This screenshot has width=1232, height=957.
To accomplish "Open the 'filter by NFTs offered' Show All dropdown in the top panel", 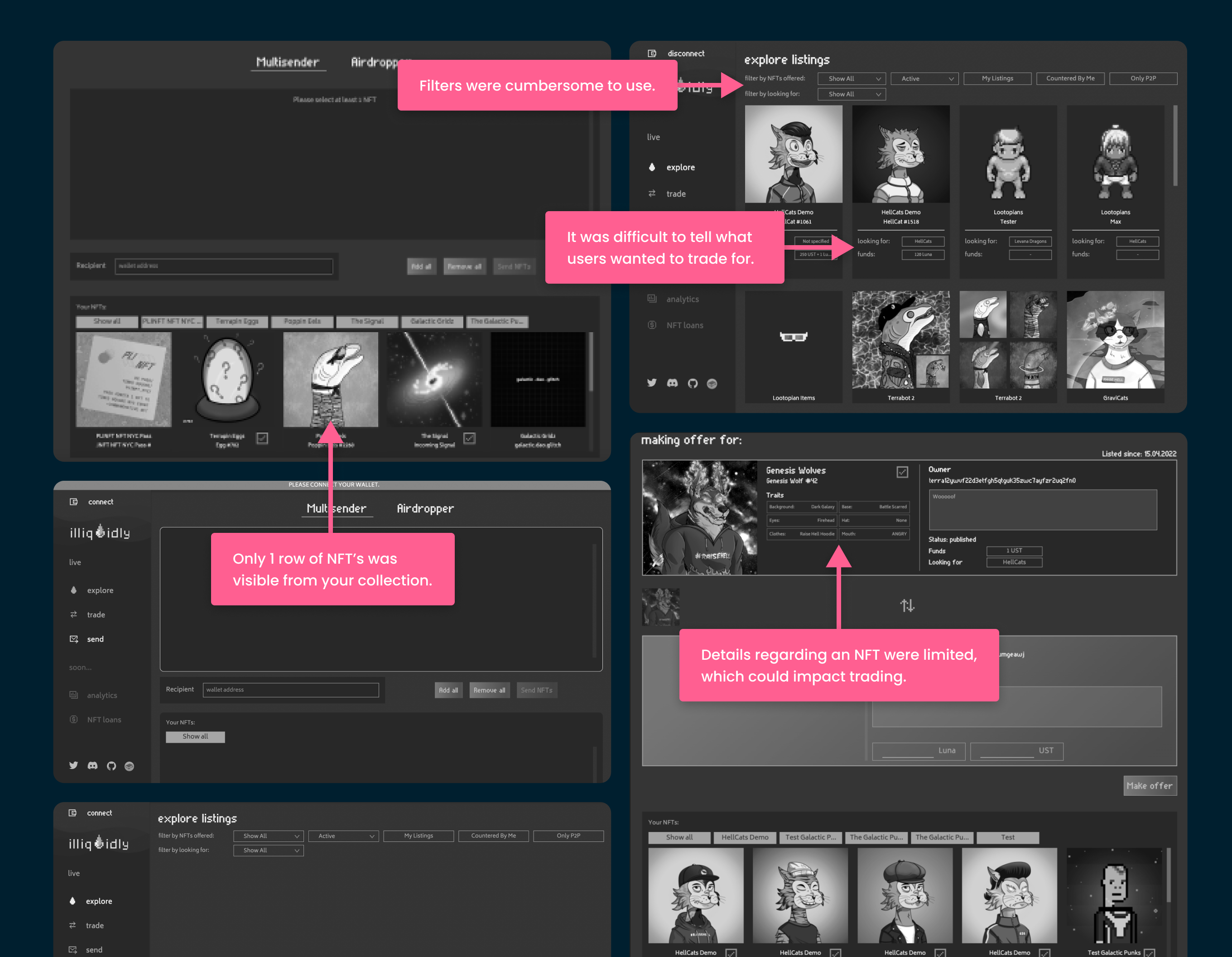I will pos(852,78).
